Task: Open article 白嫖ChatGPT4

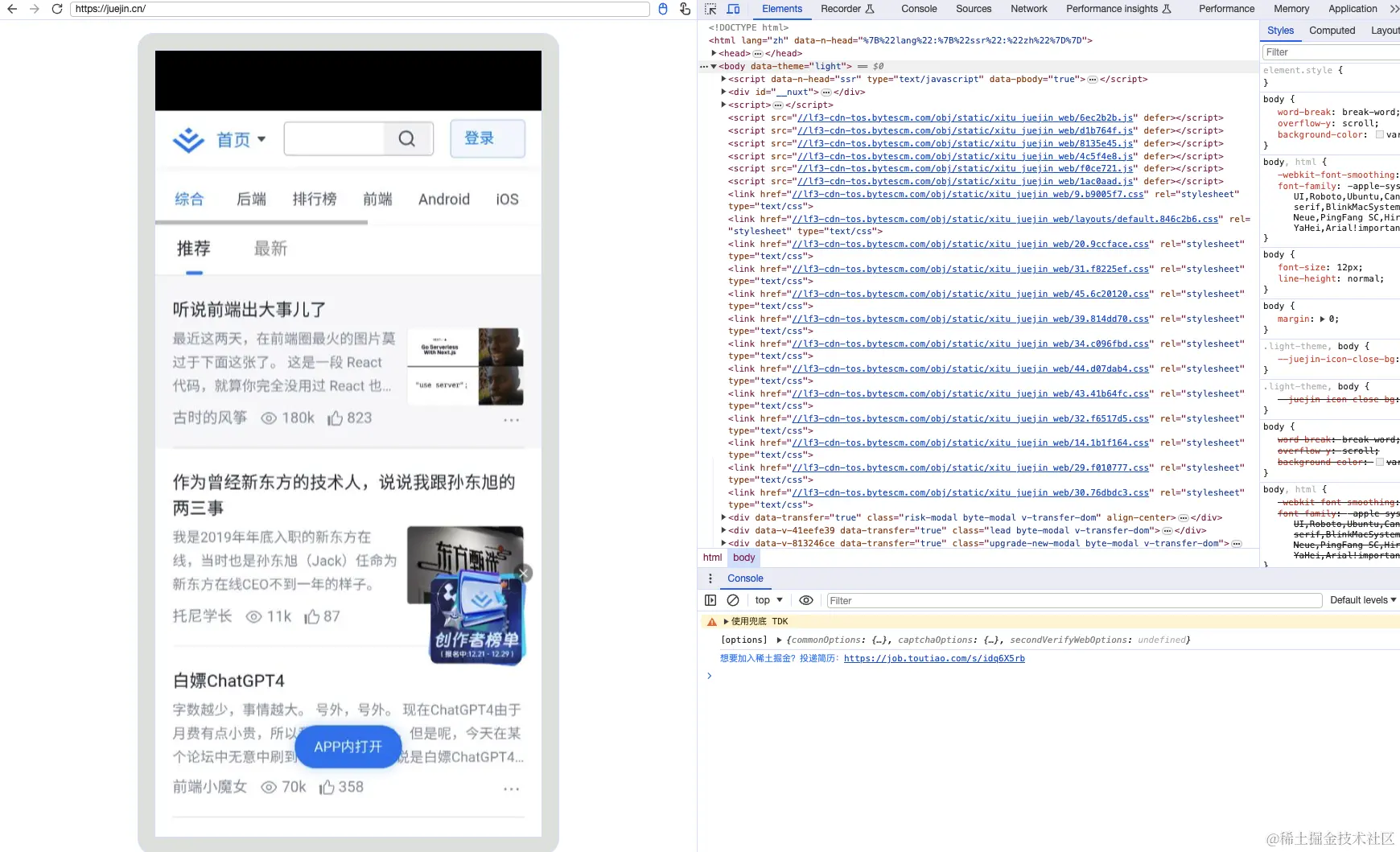Action: [229, 681]
